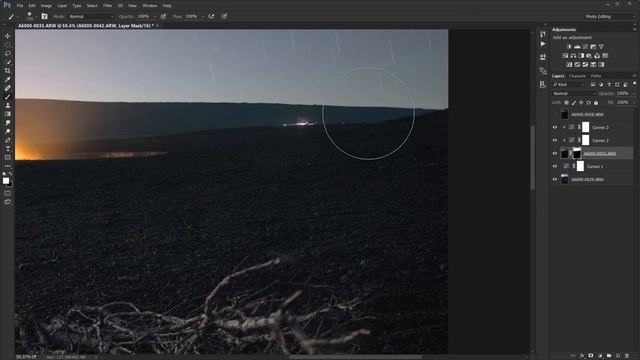Image resolution: width=640 pixels, height=360 pixels.
Task: Hide the A6000-0042.ARW layer
Action: [x=555, y=153]
